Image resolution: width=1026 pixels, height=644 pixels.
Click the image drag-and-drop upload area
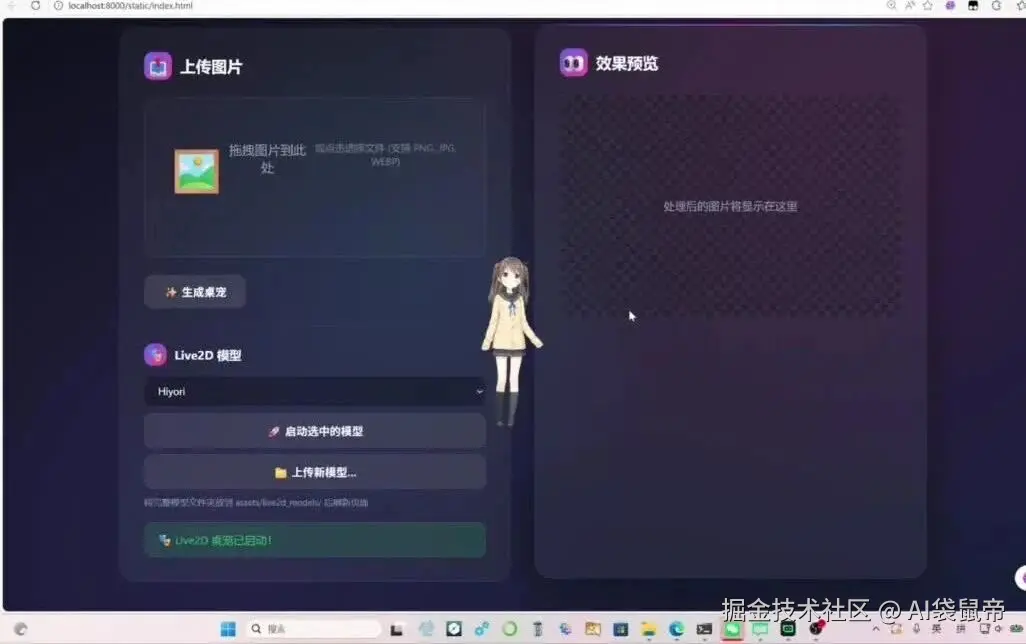coord(315,177)
